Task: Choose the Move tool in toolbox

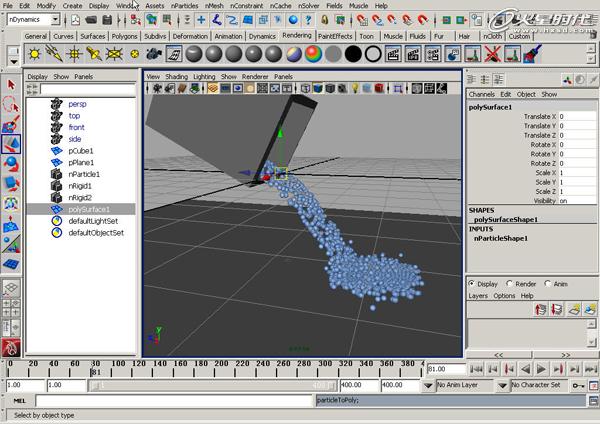Action: [x=11, y=144]
